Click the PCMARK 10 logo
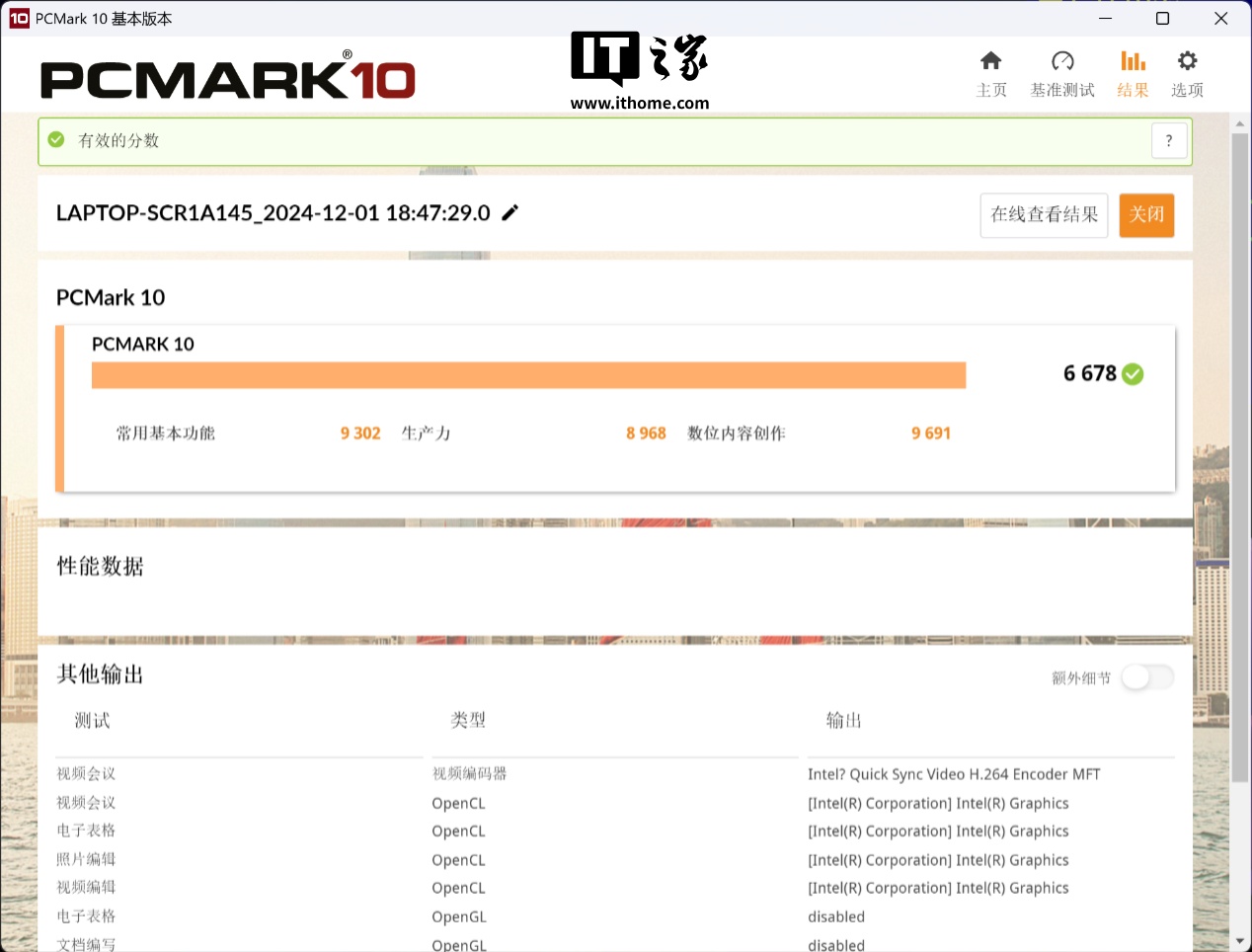The image size is (1252, 952). [x=228, y=77]
